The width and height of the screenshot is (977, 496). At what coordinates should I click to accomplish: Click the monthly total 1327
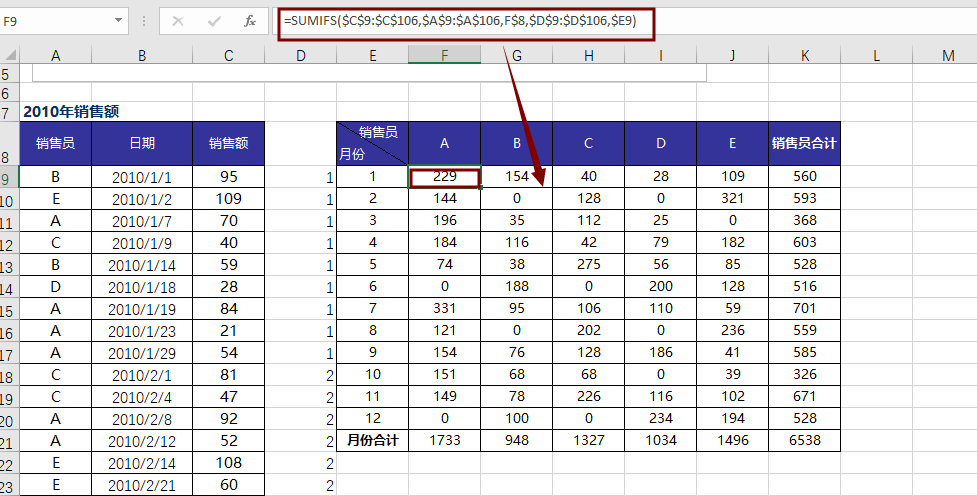589,441
